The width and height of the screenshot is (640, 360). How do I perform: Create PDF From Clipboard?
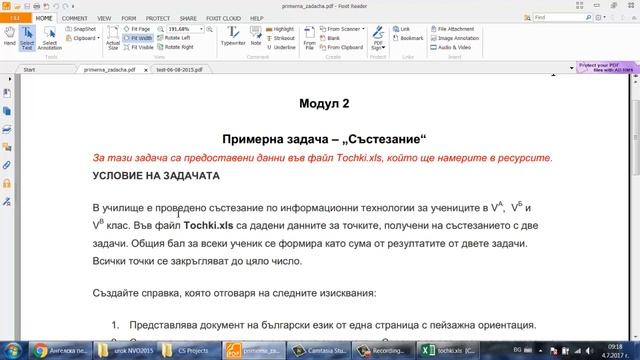point(341,47)
